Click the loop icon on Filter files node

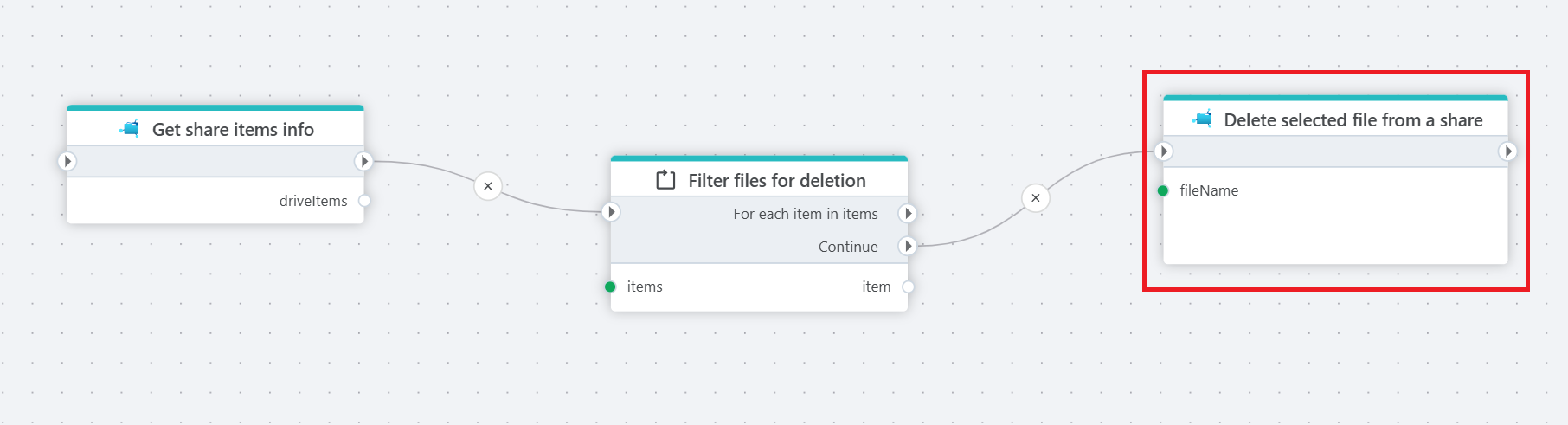click(665, 180)
